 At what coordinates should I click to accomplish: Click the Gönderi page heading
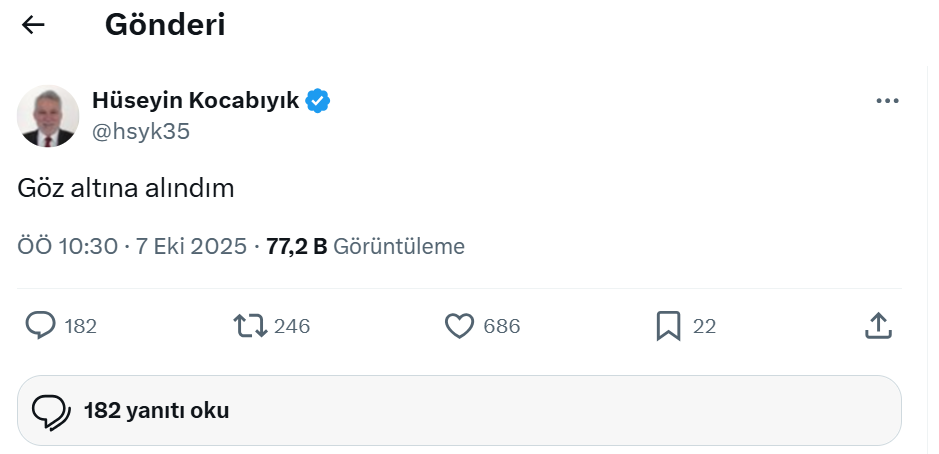[165, 26]
